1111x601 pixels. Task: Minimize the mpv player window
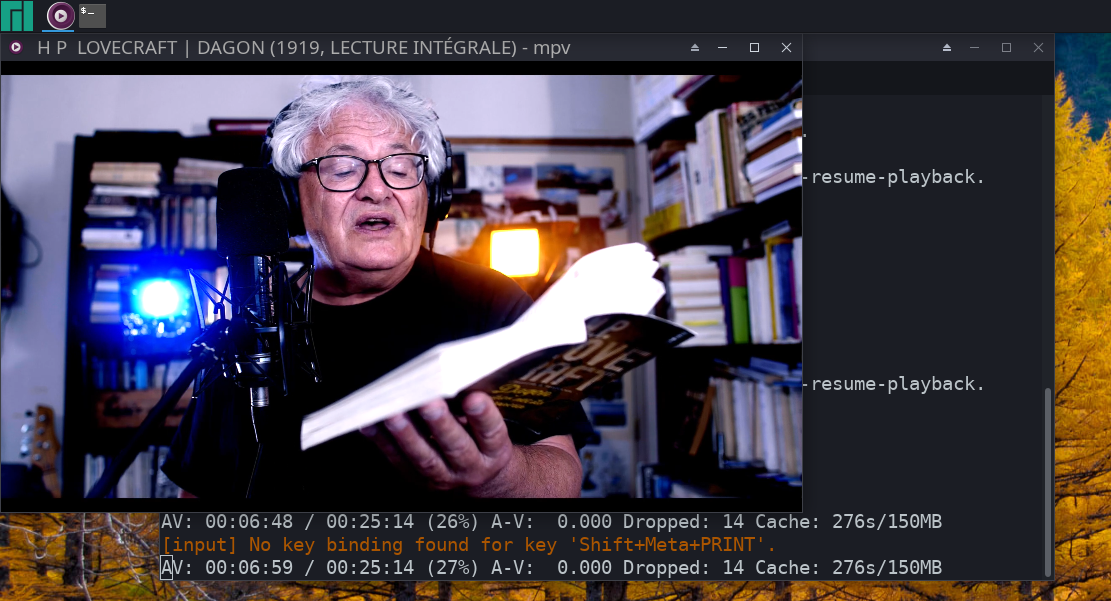[x=723, y=48]
